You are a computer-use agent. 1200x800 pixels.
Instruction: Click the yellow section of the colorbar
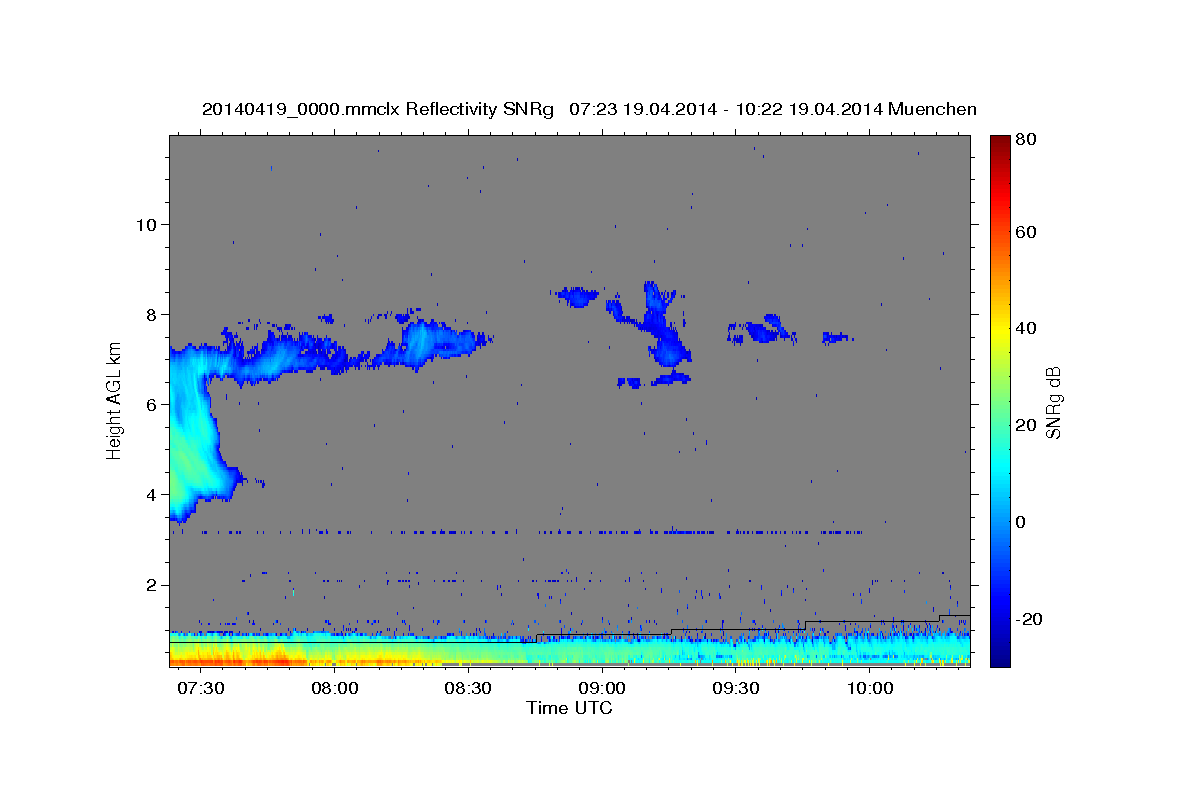(999, 330)
